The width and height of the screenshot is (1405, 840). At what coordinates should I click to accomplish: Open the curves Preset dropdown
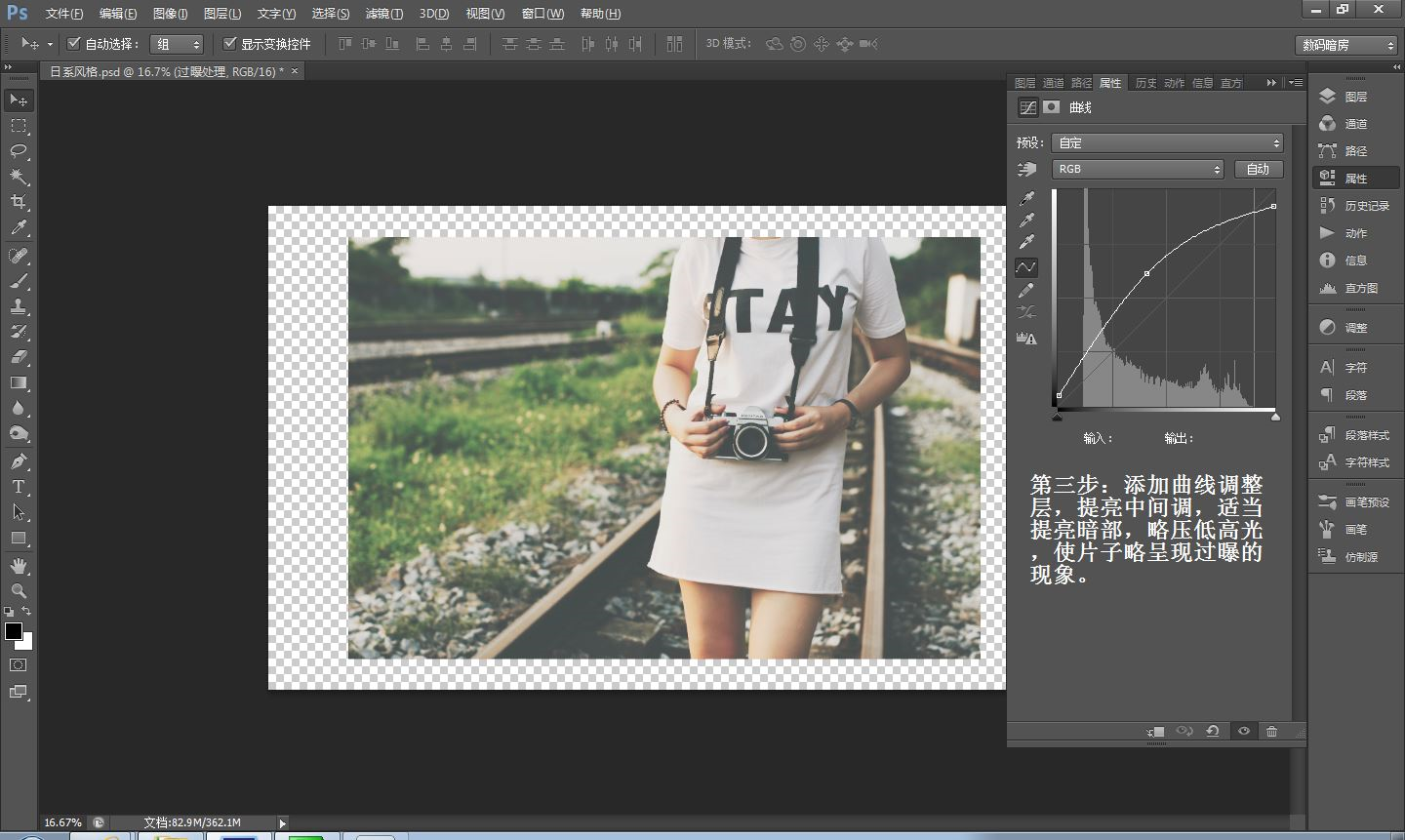pyautogui.click(x=1167, y=142)
